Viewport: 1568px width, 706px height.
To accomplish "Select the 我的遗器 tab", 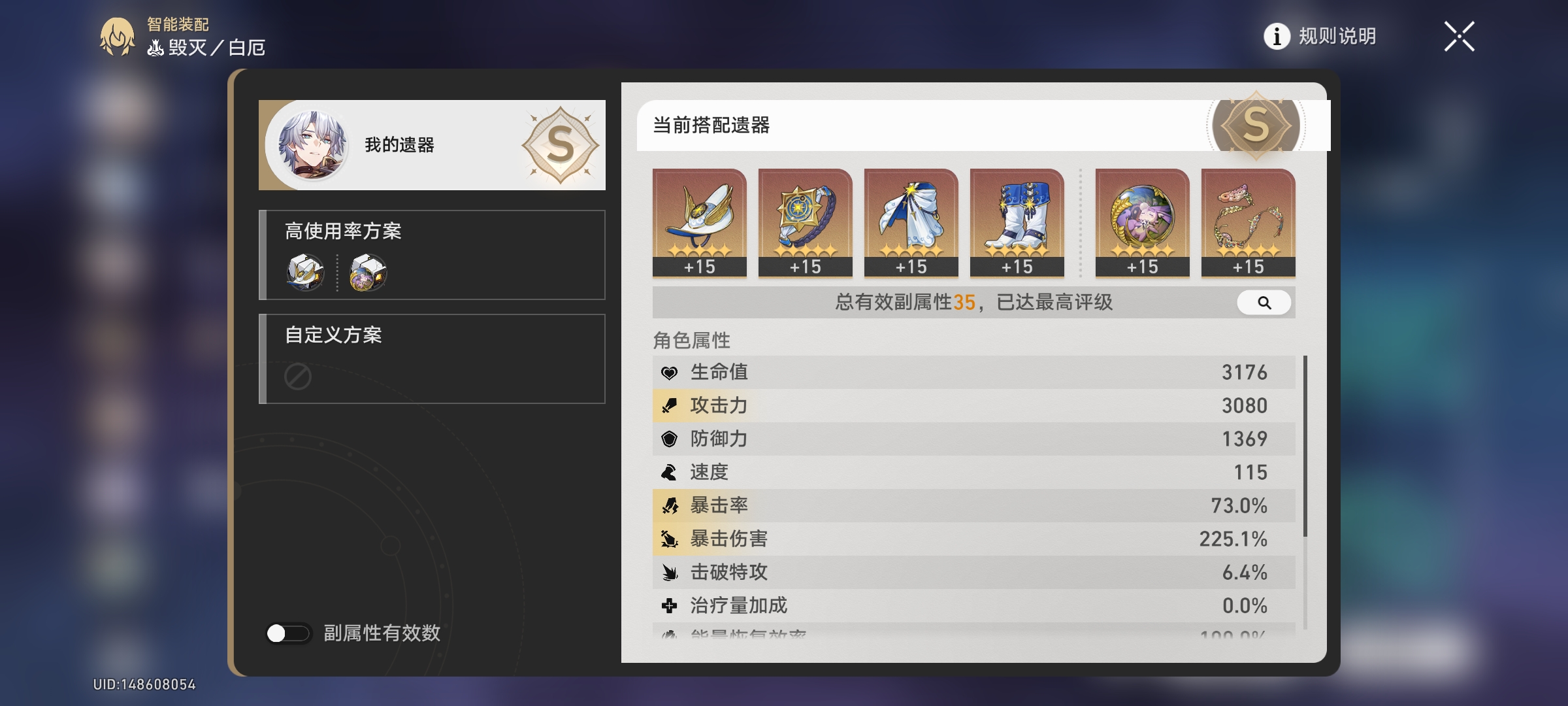I will pos(432,145).
